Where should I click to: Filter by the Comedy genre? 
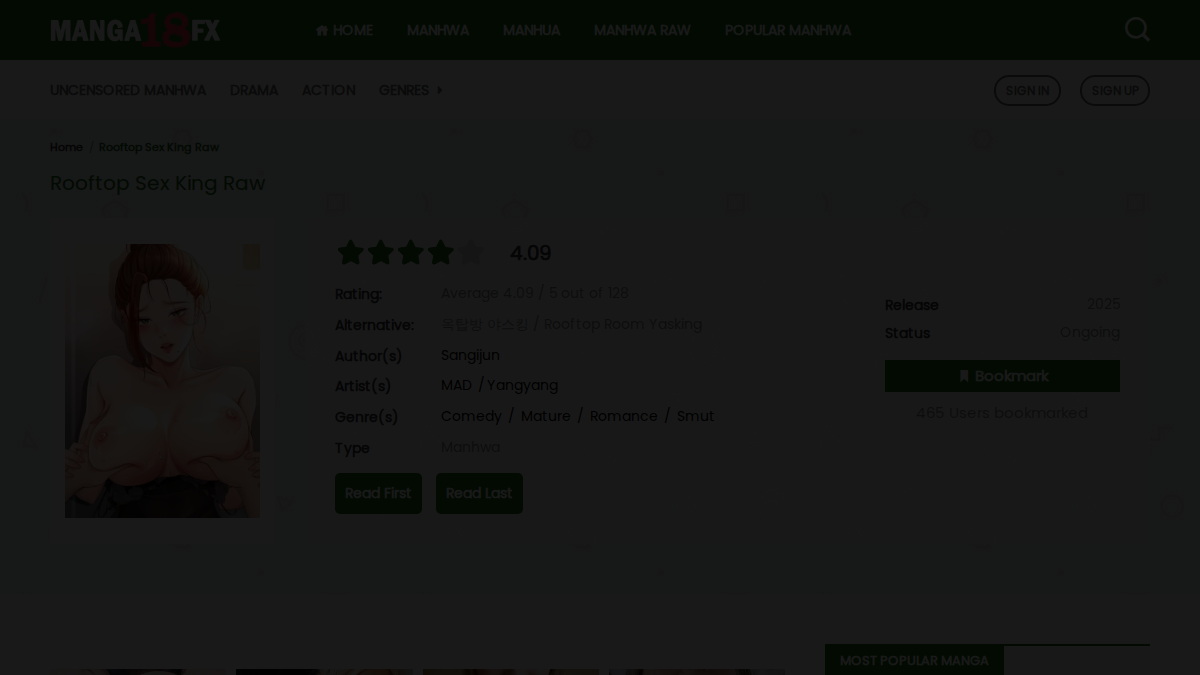click(471, 416)
